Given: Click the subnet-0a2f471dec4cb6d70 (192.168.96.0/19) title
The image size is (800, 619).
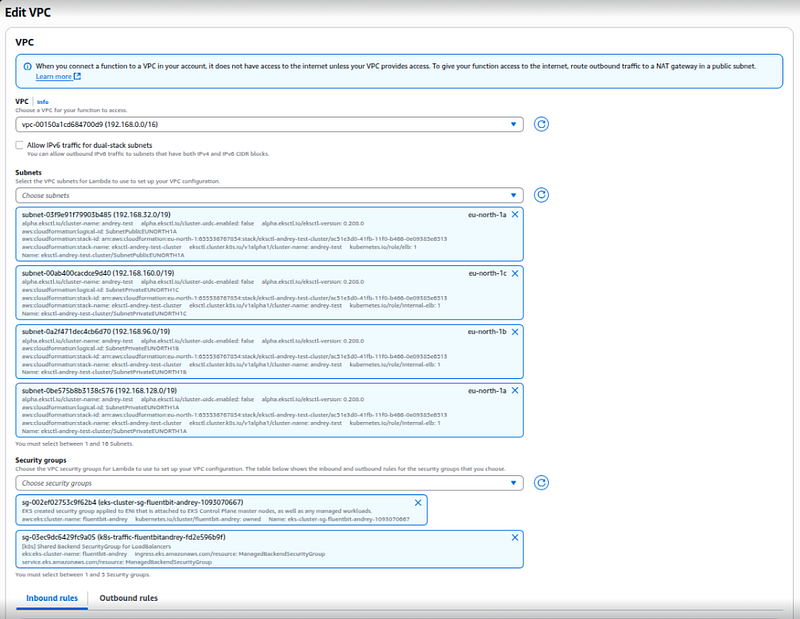Looking at the screenshot, I should tap(96, 332).
